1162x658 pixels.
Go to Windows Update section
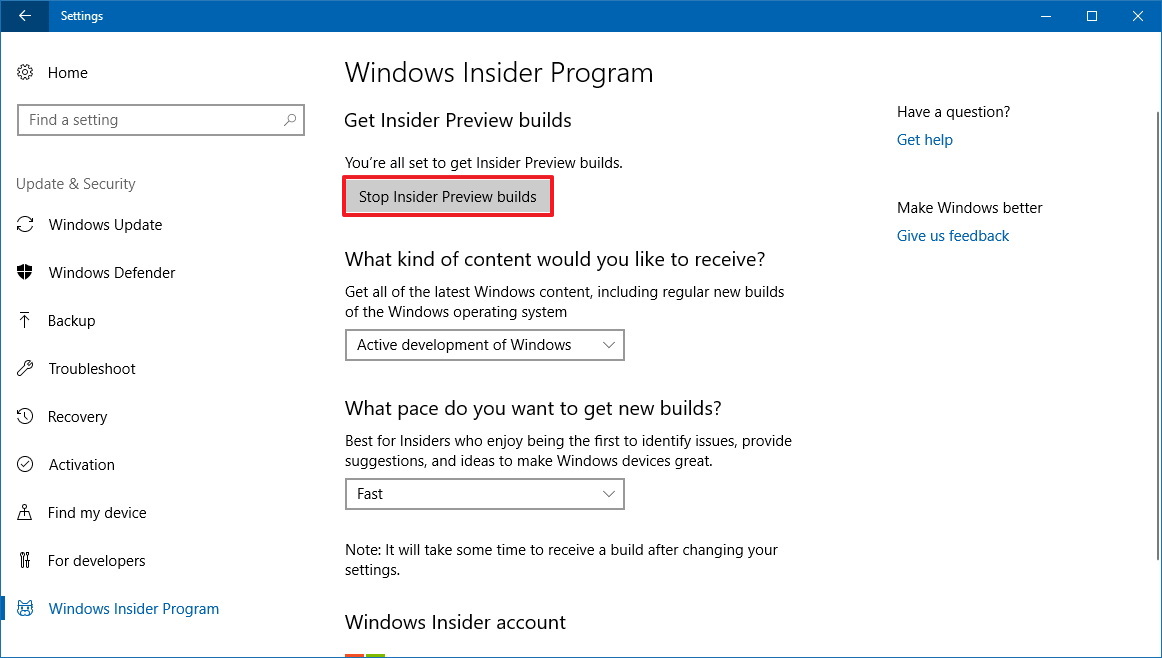pyautogui.click(x=105, y=225)
